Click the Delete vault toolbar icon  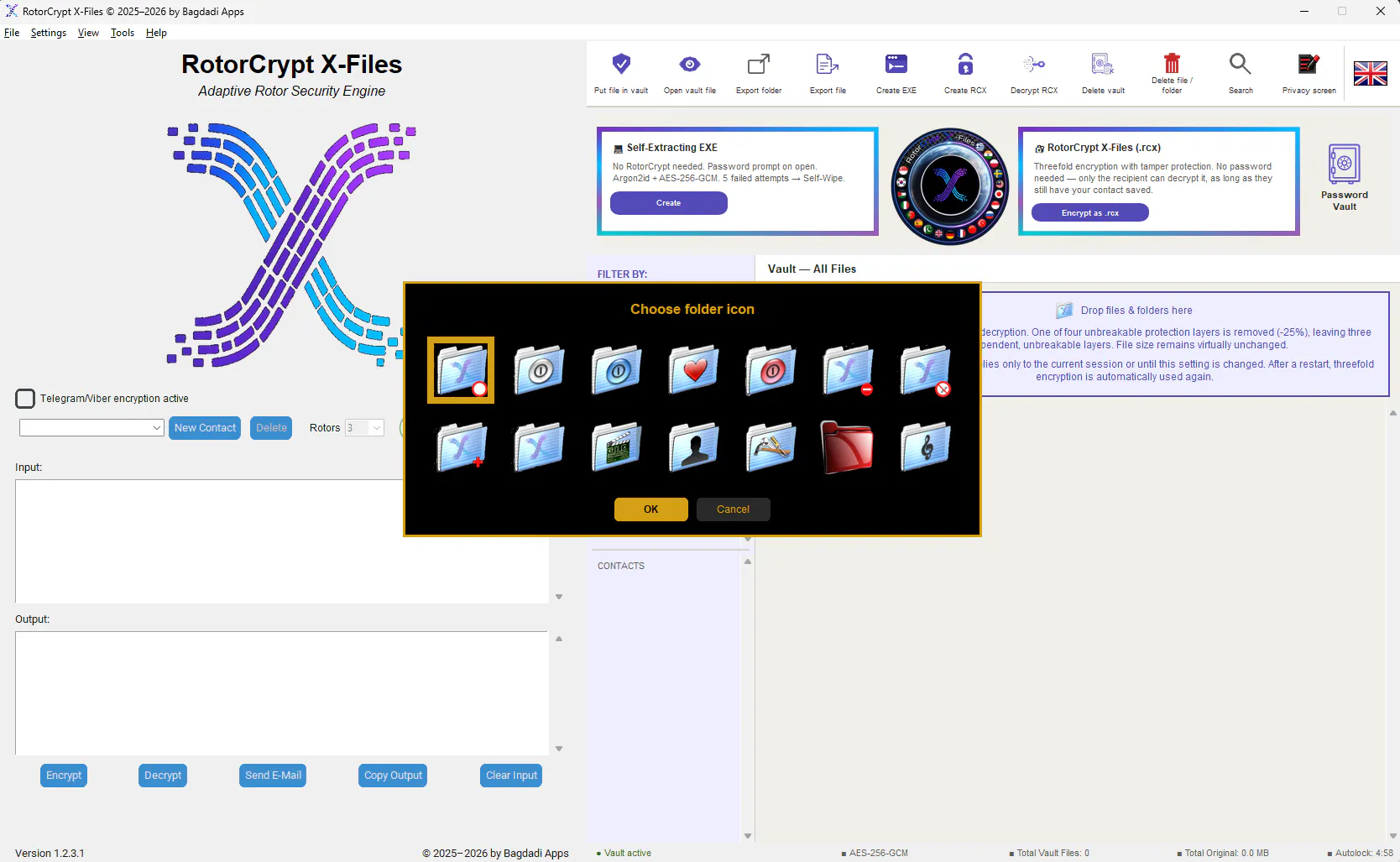(1103, 65)
